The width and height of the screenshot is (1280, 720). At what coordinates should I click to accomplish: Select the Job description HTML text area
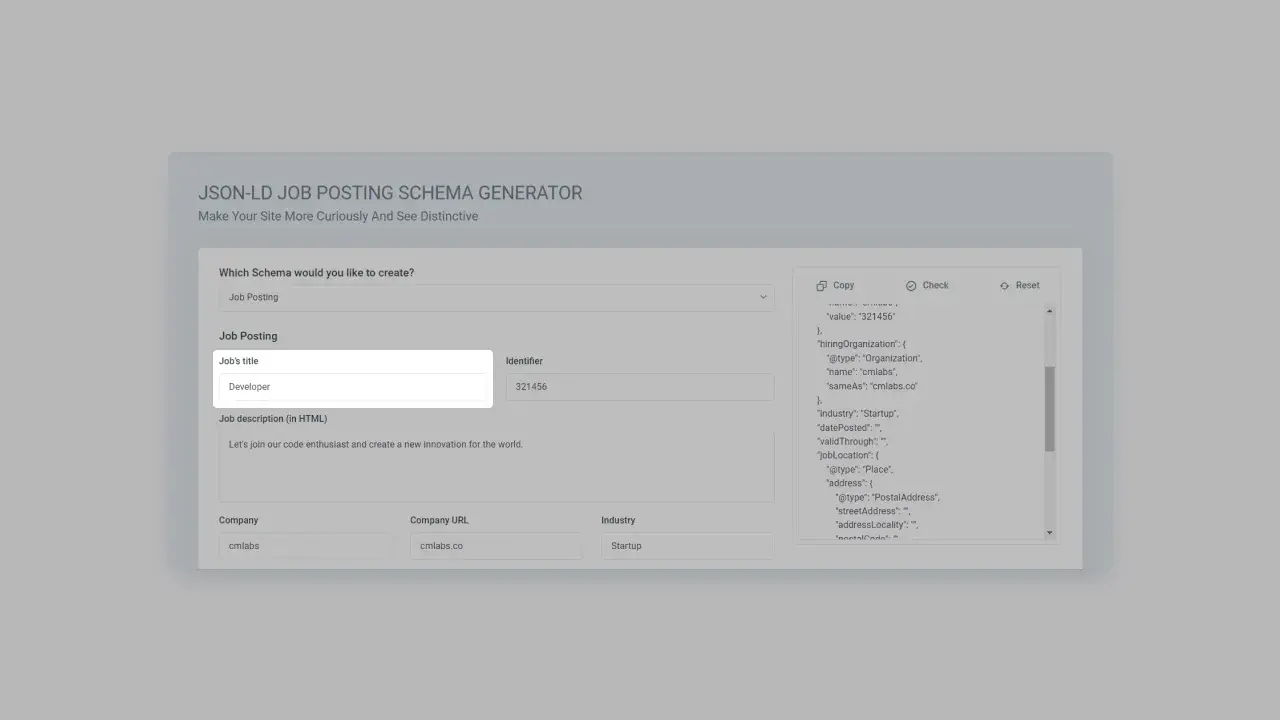pos(496,467)
